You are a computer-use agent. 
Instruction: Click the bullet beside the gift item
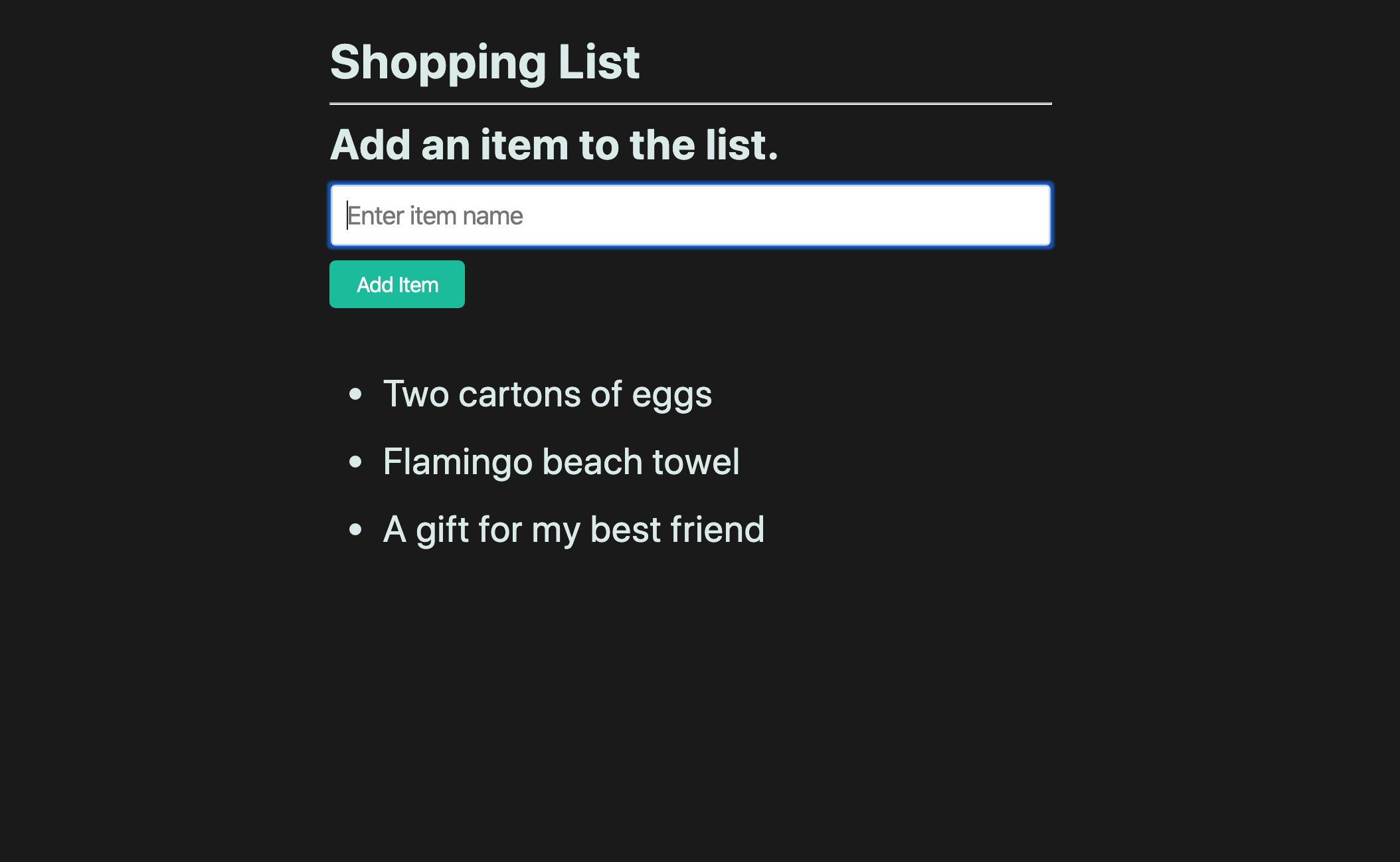coord(354,528)
